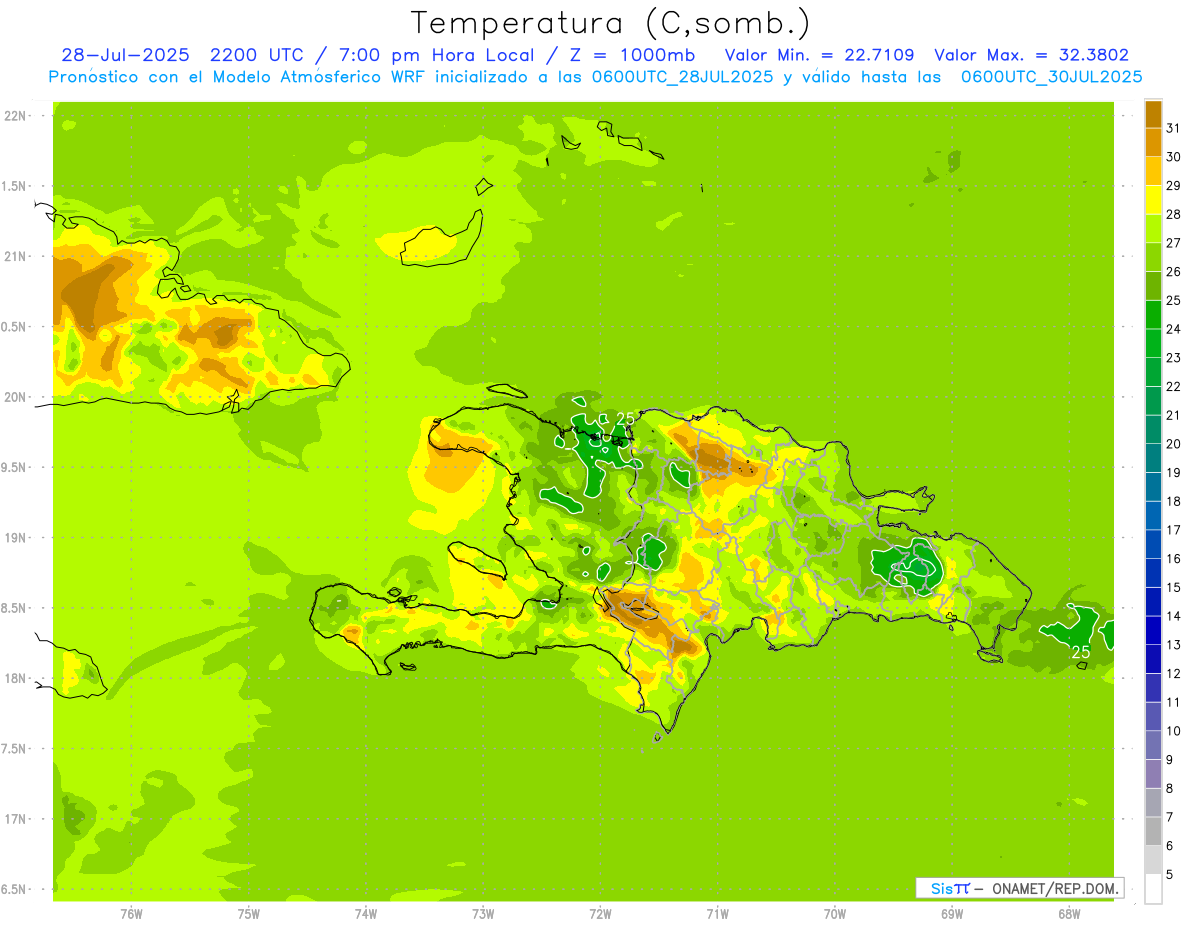The width and height of the screenshot is (1200, 927).
Task: Click the "22N" latitude label
Action: pyautogui.click(x=14, y=116)
